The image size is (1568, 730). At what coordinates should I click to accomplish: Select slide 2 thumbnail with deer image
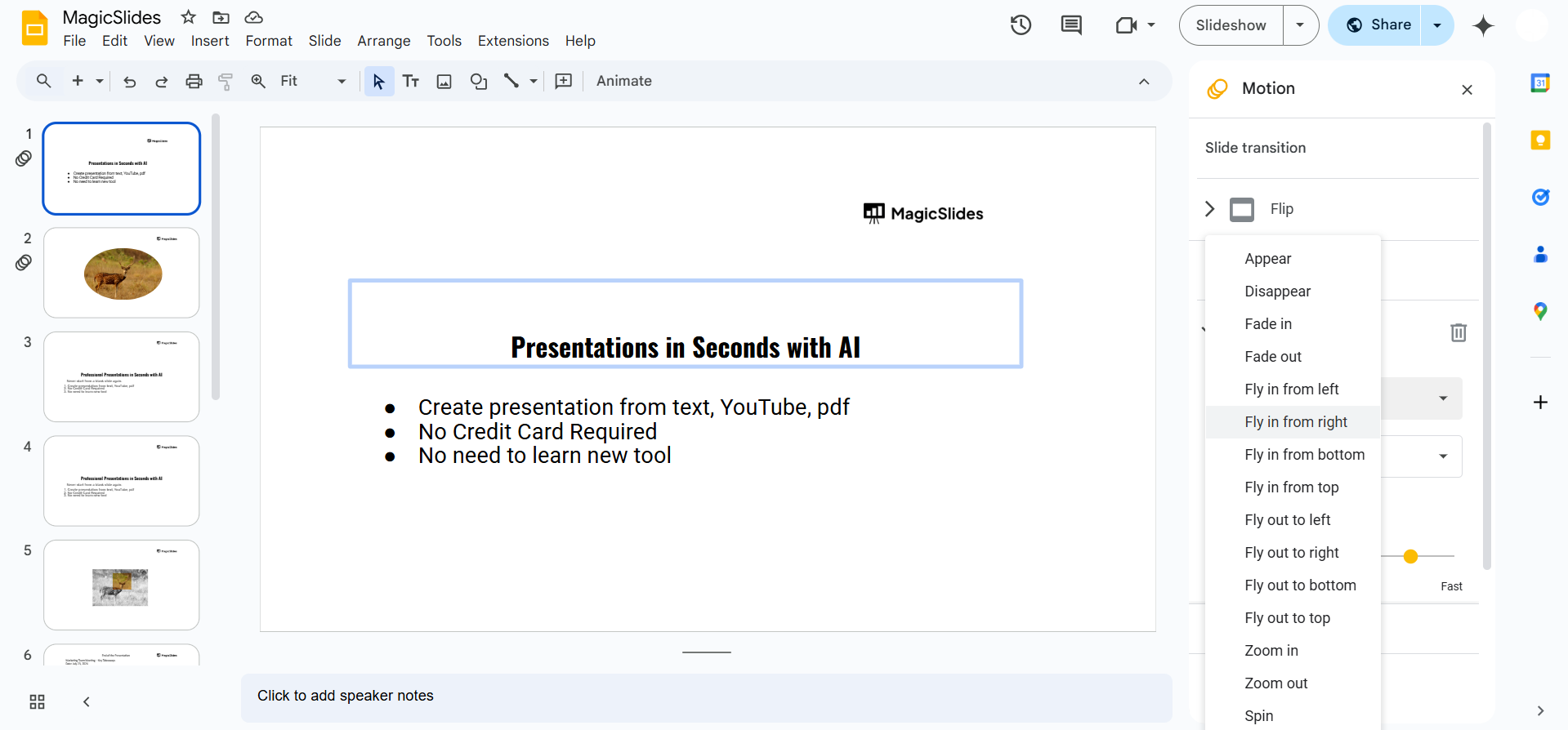122,273
